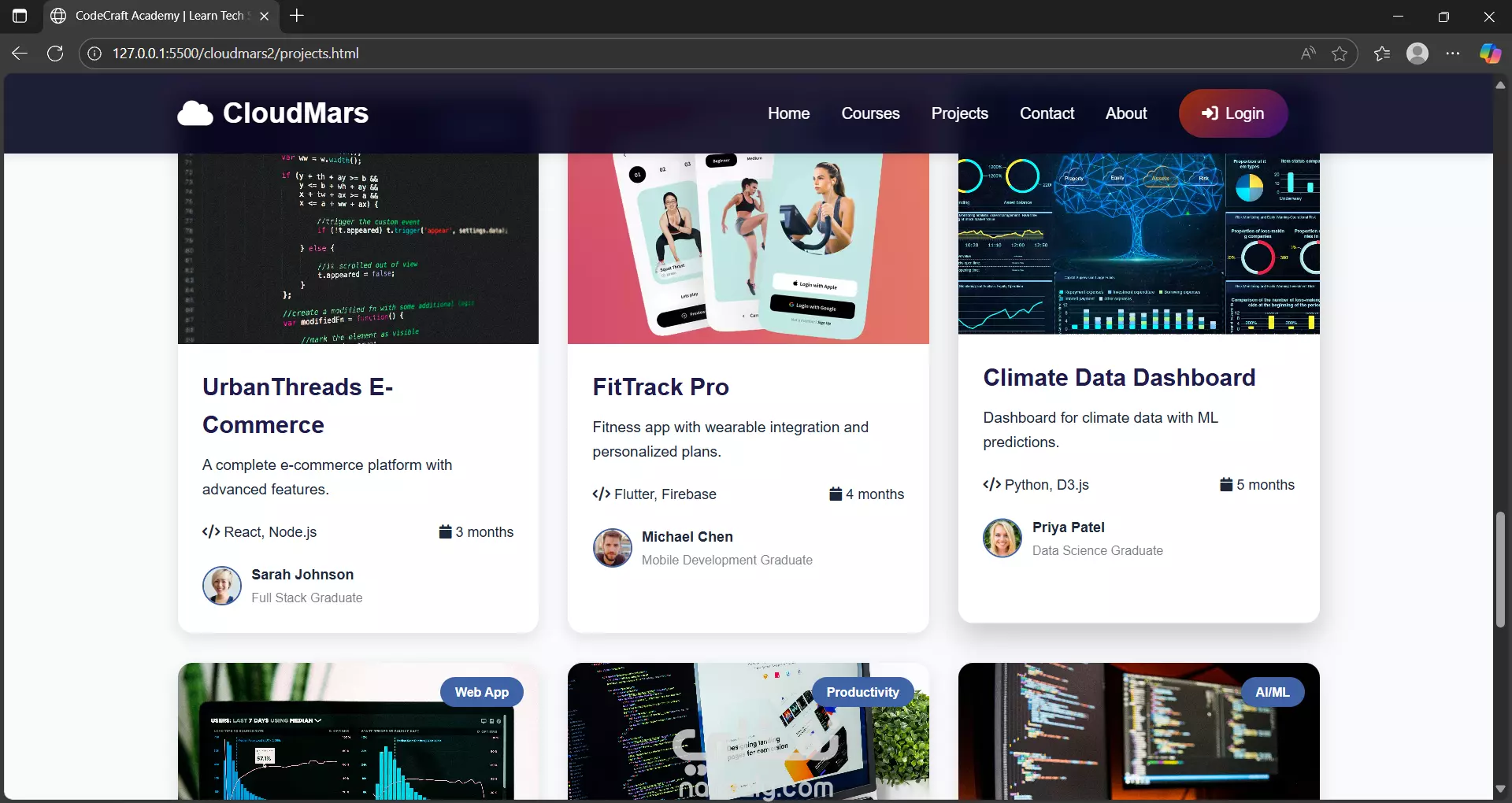Open the About nav link
Viewport: 1512px width, 803px height.
pyautogui.click(x=1127, y=113)
